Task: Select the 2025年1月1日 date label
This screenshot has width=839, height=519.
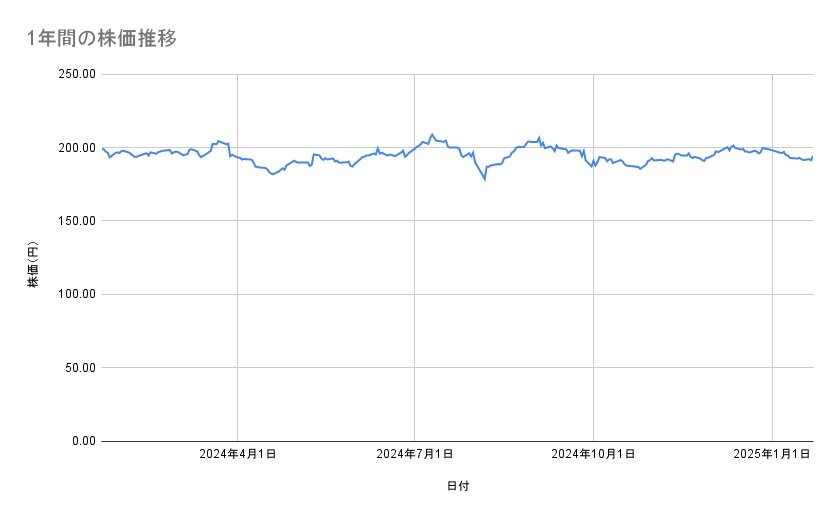Action: coord(772,455)
